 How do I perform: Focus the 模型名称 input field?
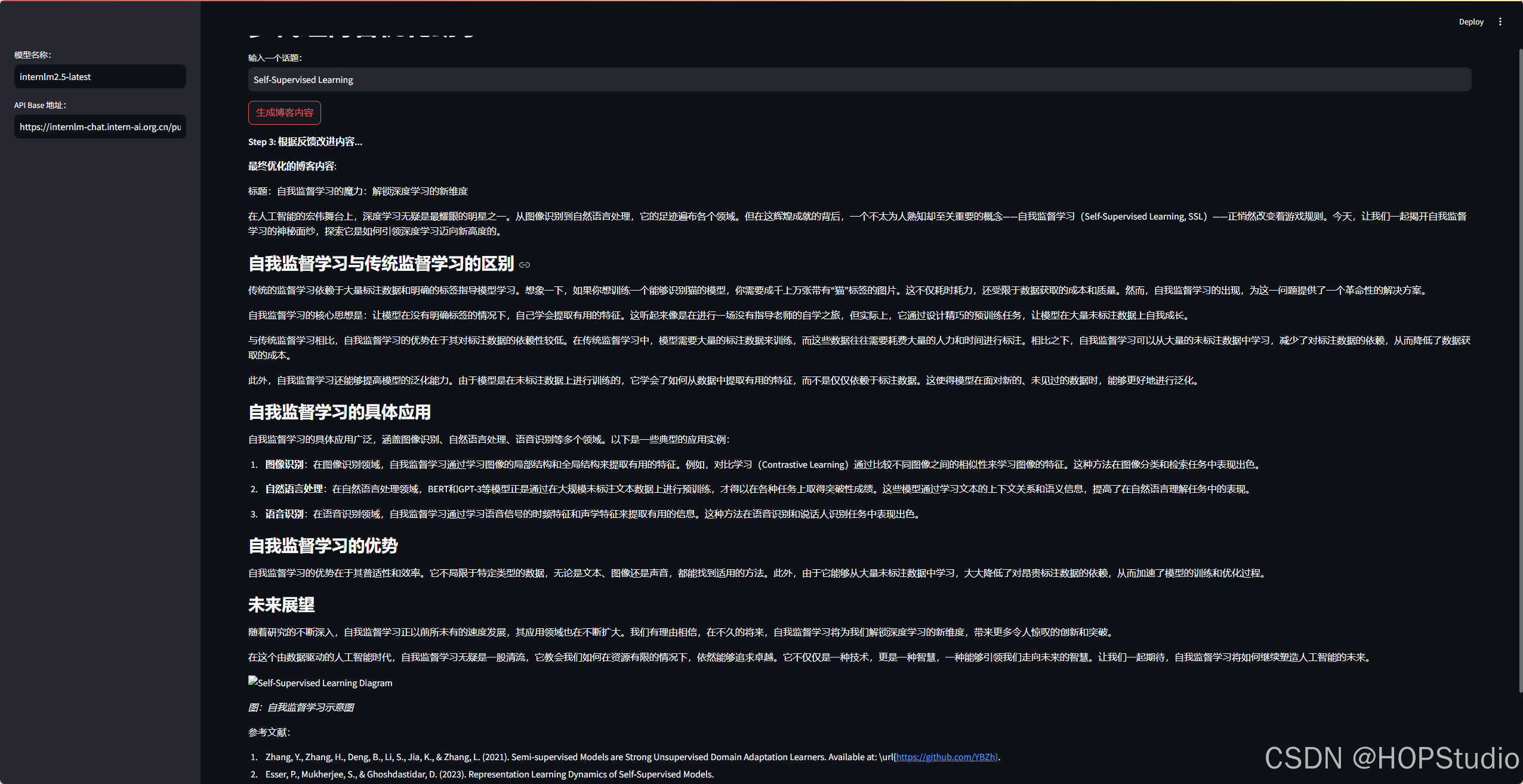pyautogui.click(x=100, y=76)
